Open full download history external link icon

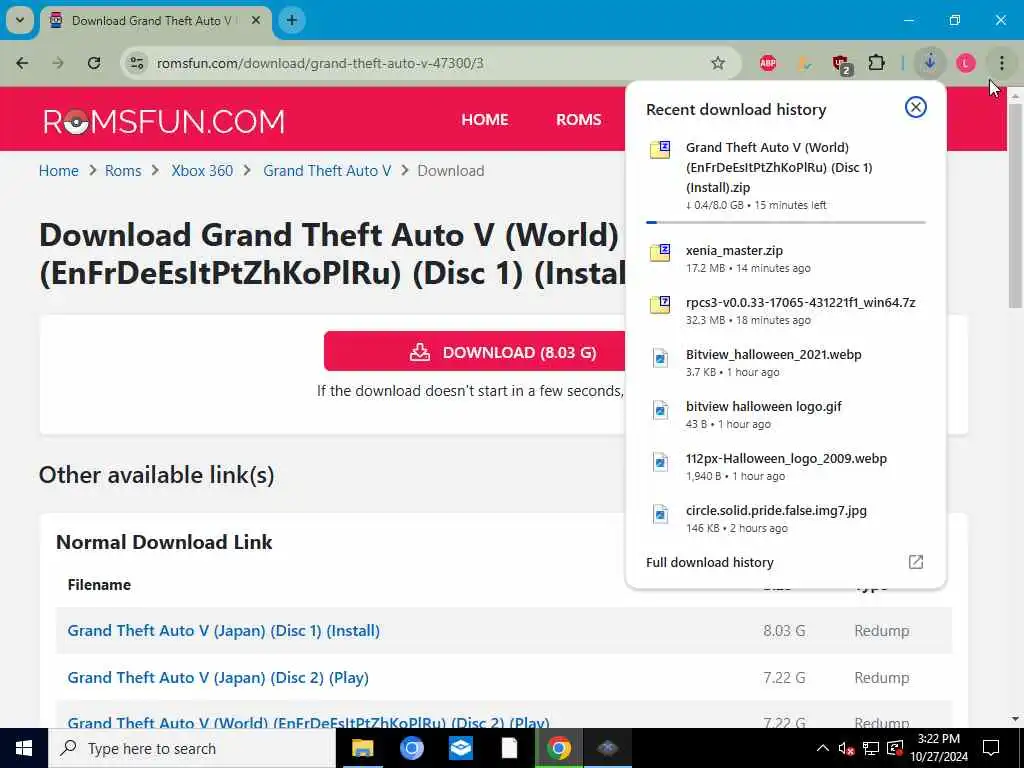916,562
